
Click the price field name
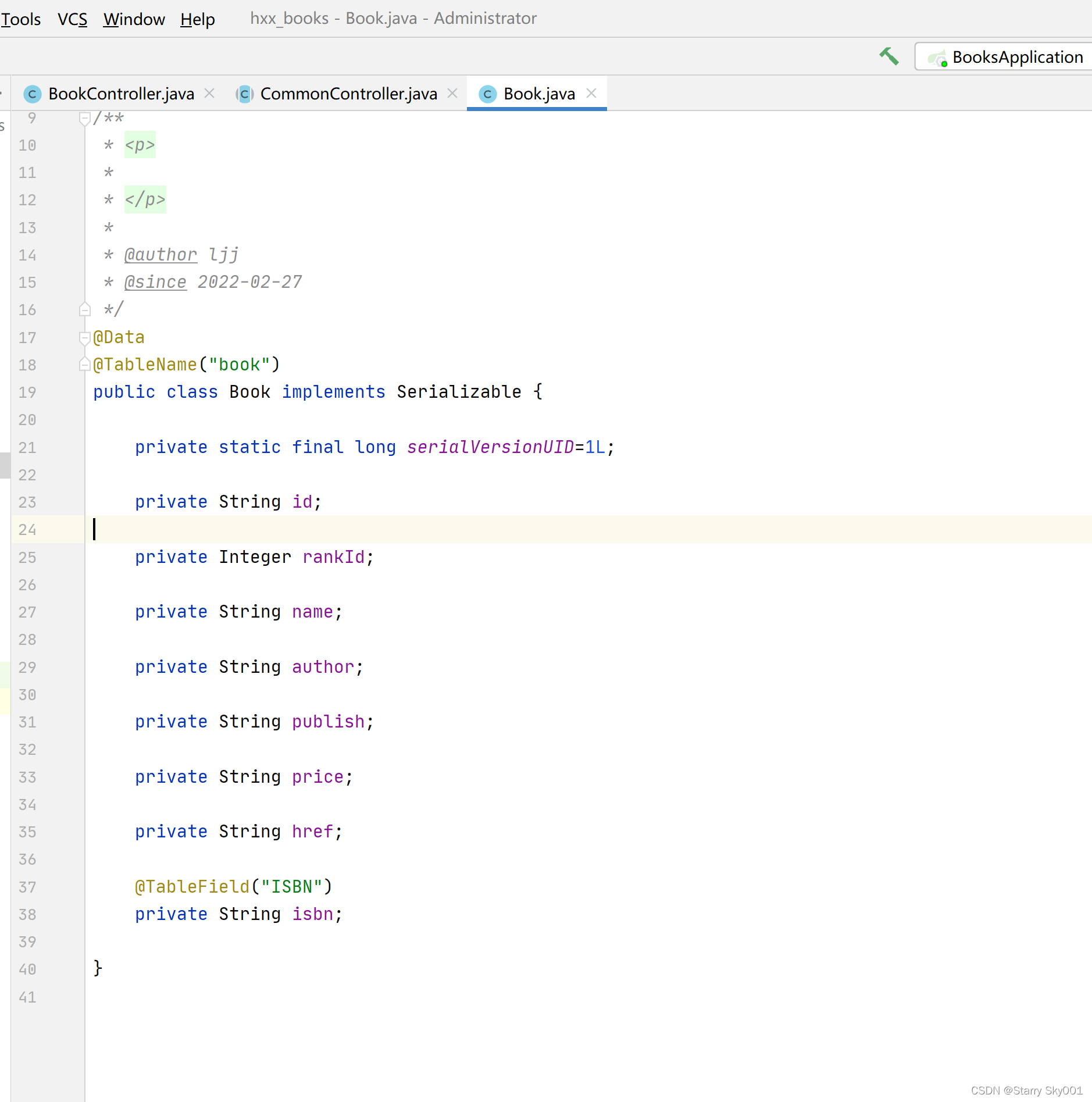click(x=317, y=777)
